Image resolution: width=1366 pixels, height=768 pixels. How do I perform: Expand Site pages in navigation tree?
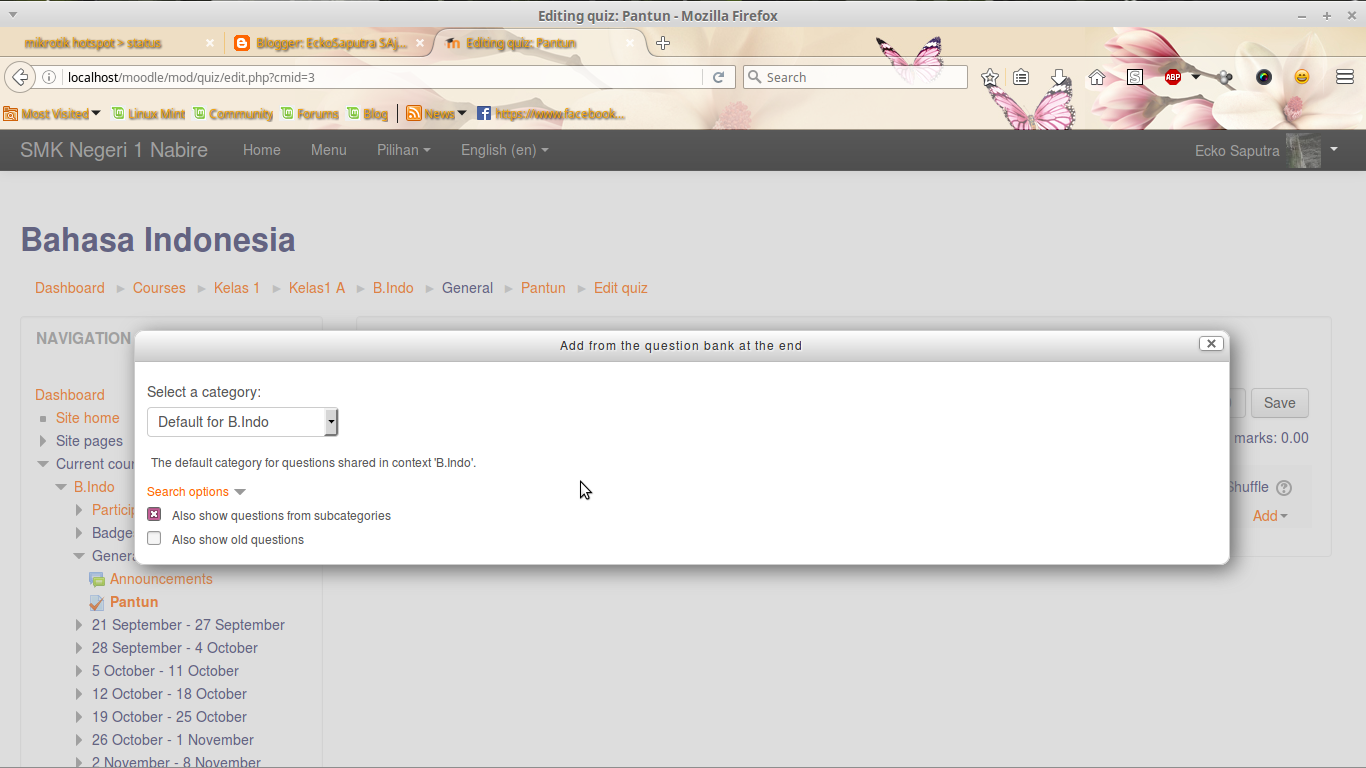43,441
